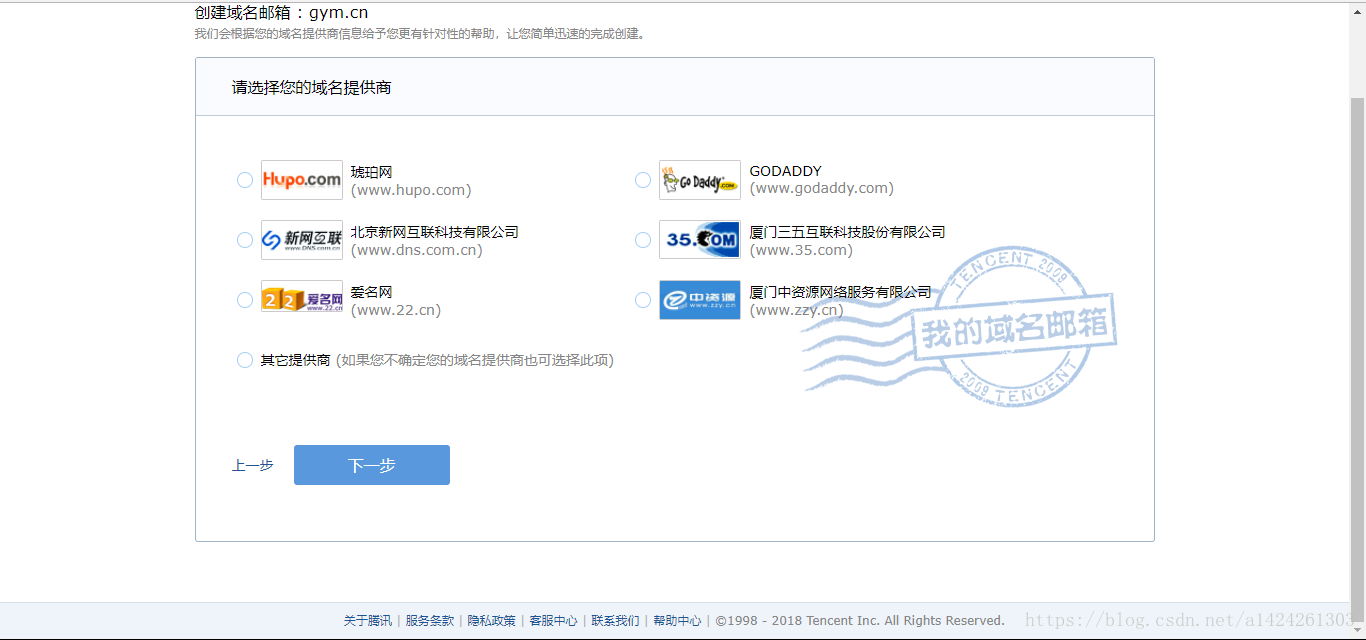The width and height of the screenshot is (1366, 640).
Task: Select 厦门中资源网络服务有限公司 radio button
Action: point(643,300)
